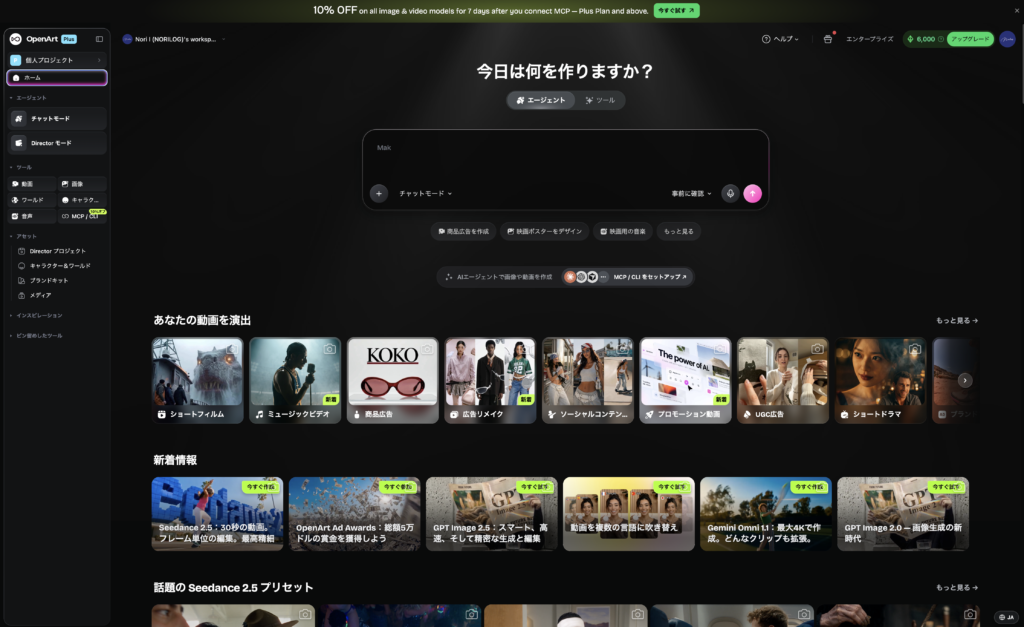Screen dimensions: 1024x627
Task: Expand the 個人プロジェクト selector
Action: pos(57,60)
